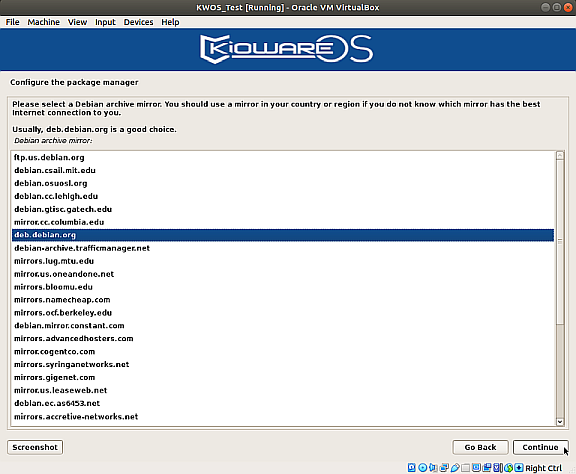This screenshot has width=576, height=474.
Task: Click the Screenshot button
Action: click(35, 447)
